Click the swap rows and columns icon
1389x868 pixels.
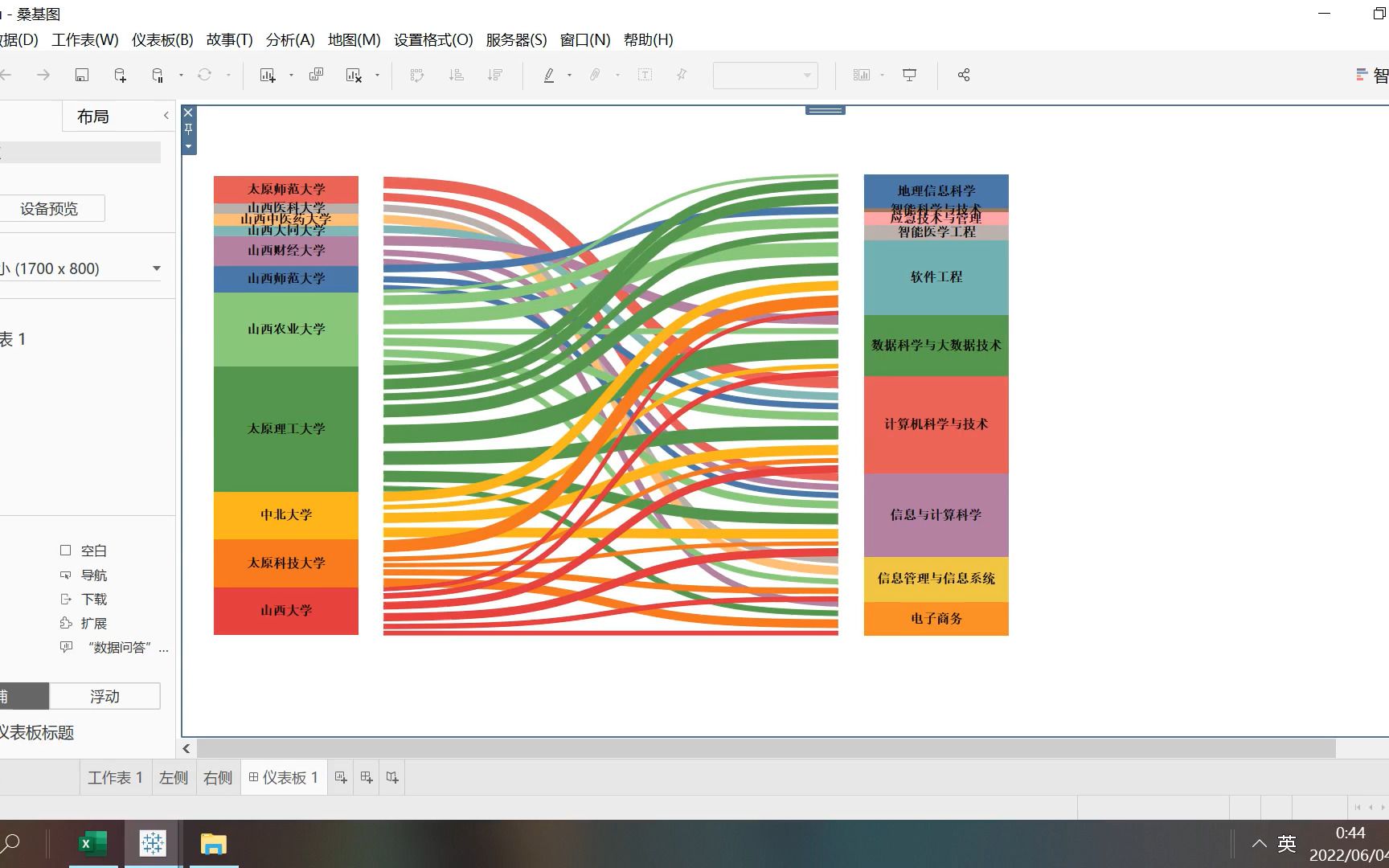(x=417, y=75)
